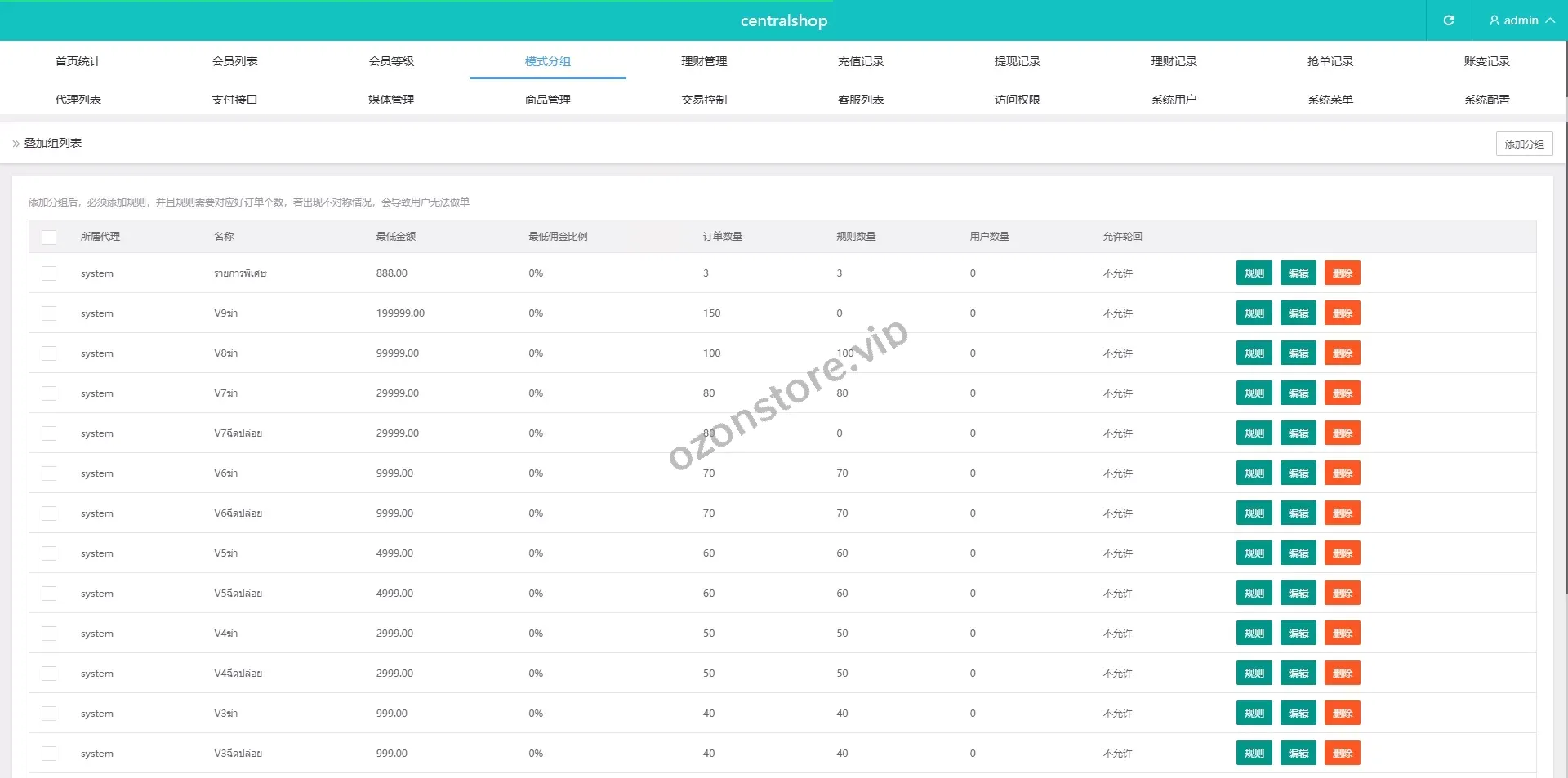
Task: Navigate to 交易控制 menu item
Action: [x=704, y=100]
